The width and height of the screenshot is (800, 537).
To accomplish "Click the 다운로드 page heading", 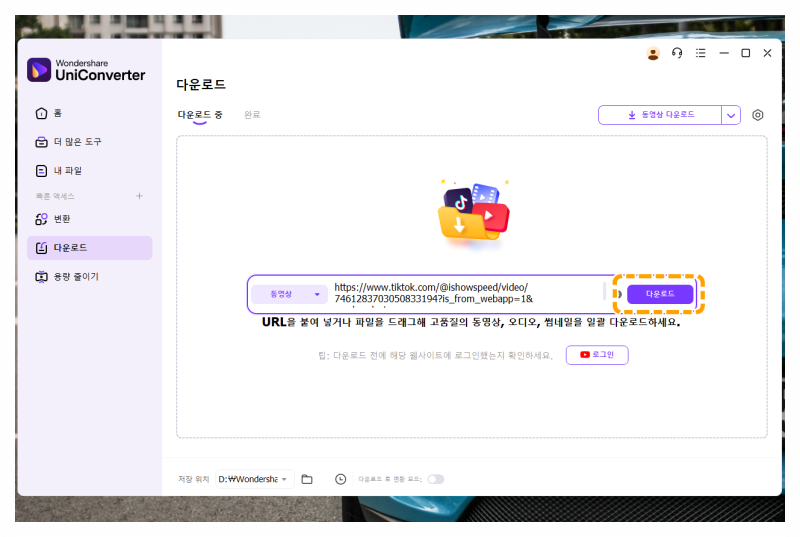I will point(201,85).
